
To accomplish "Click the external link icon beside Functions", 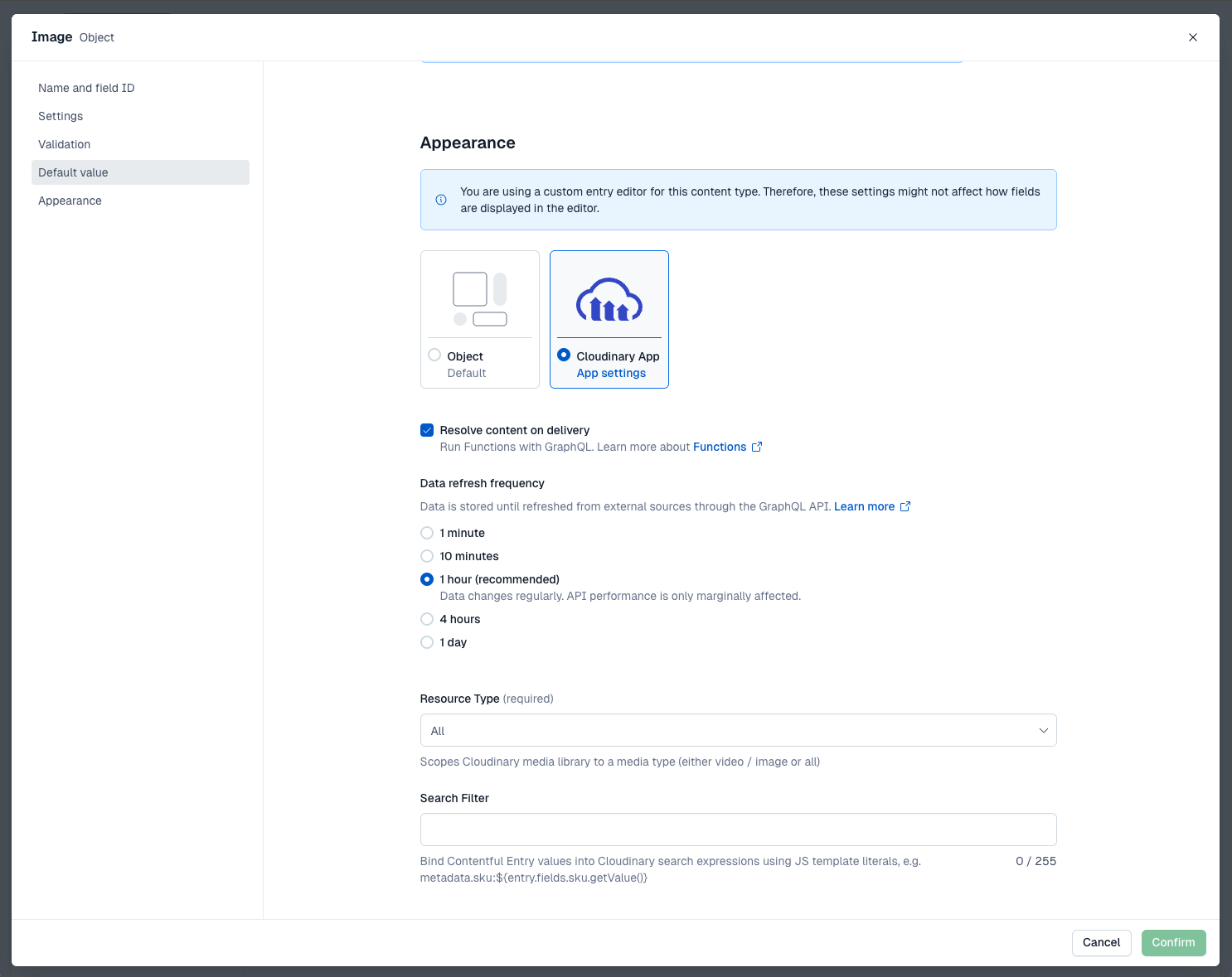I will point(757,447).
